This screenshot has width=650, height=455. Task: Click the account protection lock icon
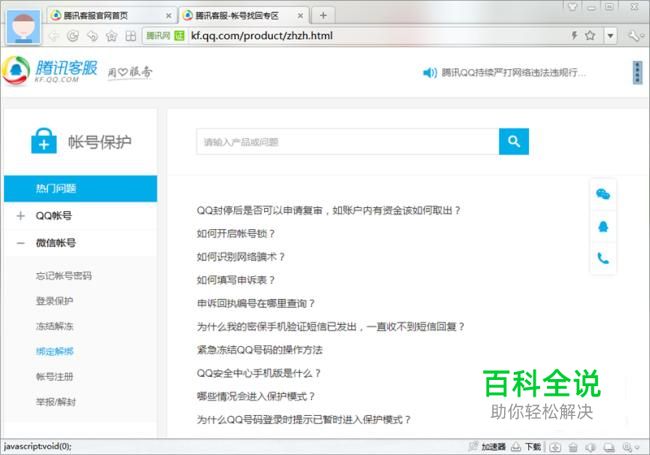(44, 141)
